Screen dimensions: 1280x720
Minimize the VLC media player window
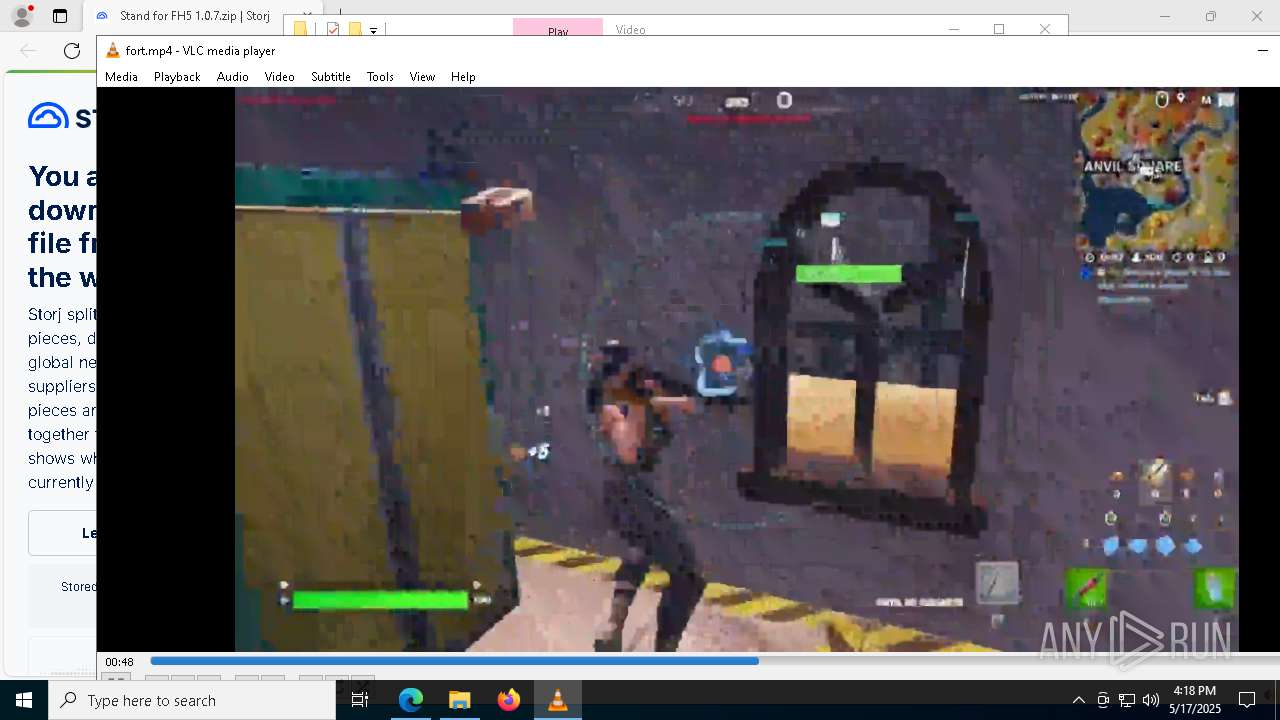click(x=1262, y=50)
